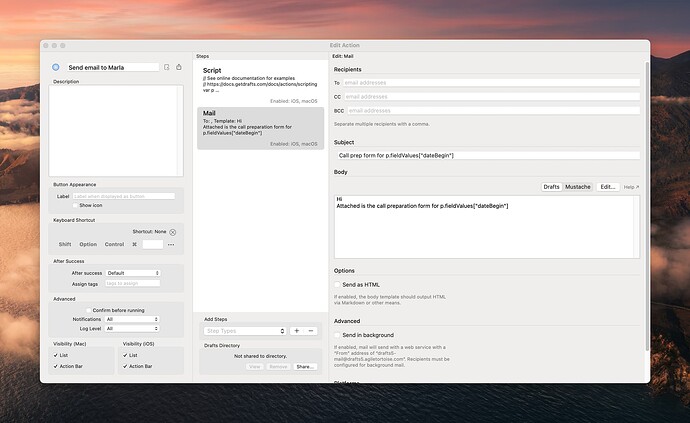
Task: Open the Help link above body
Action: coord(631,187)
